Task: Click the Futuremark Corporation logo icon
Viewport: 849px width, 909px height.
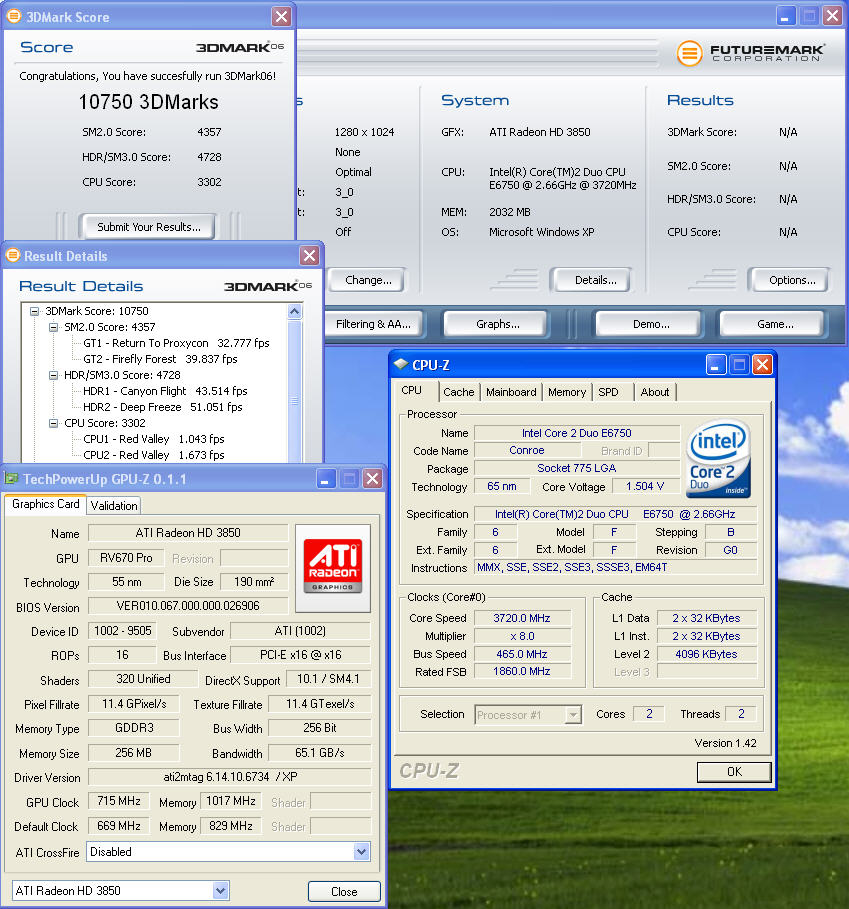Action: click(x=689, y=53)
